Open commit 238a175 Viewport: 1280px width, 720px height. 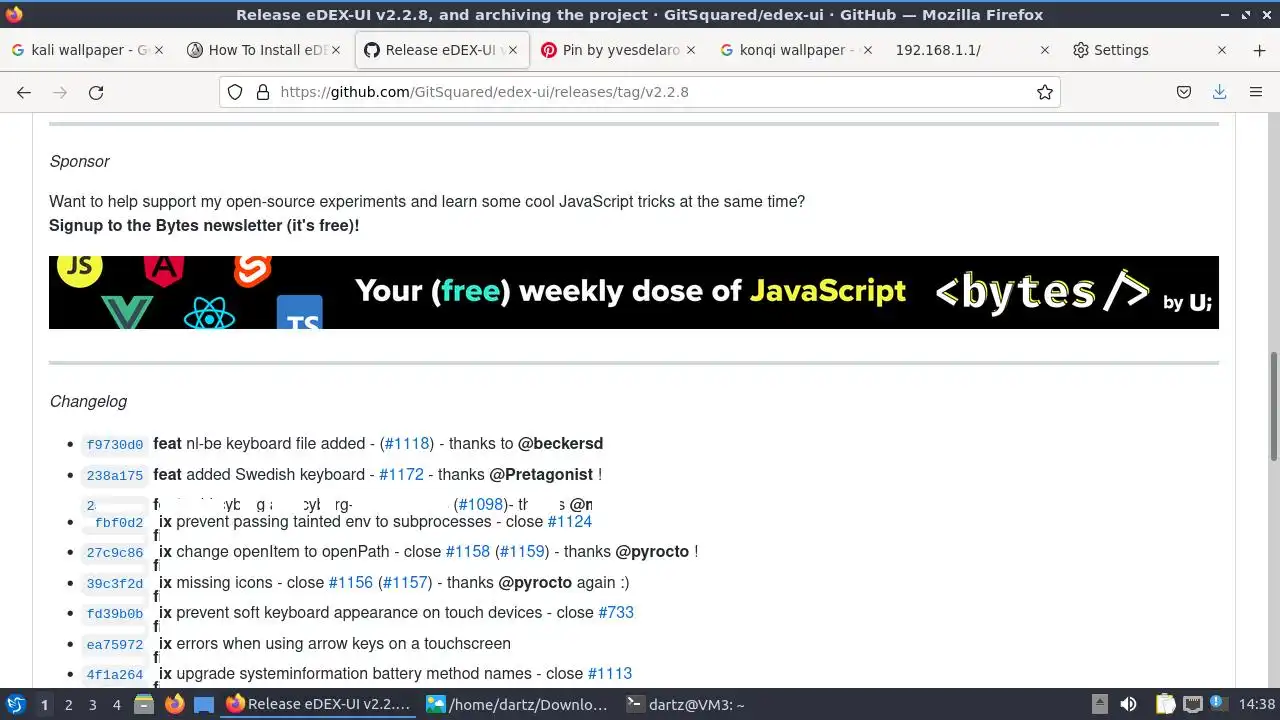[115, 476]
